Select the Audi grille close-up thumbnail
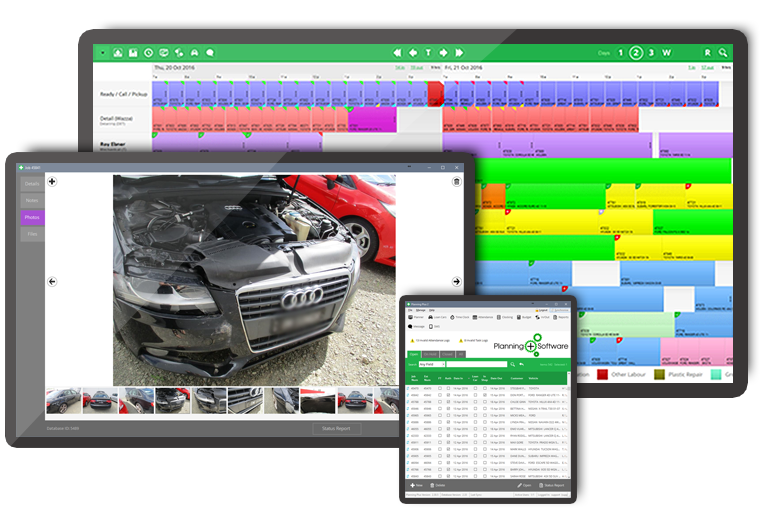Screen dimensions: 772x515 coord(245,401)
